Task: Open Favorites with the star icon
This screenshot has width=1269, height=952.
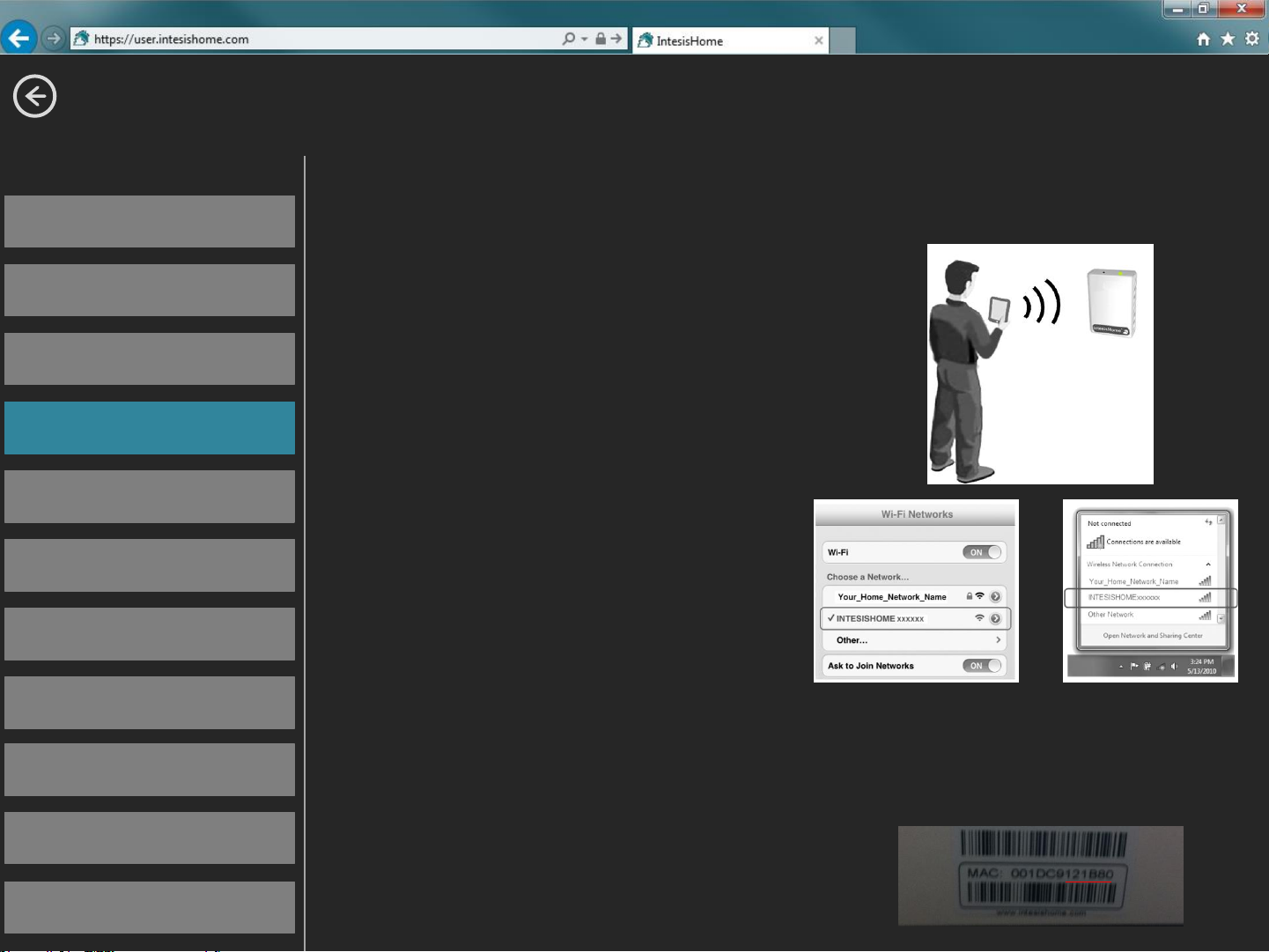Action: click(x=1228, y=39)
